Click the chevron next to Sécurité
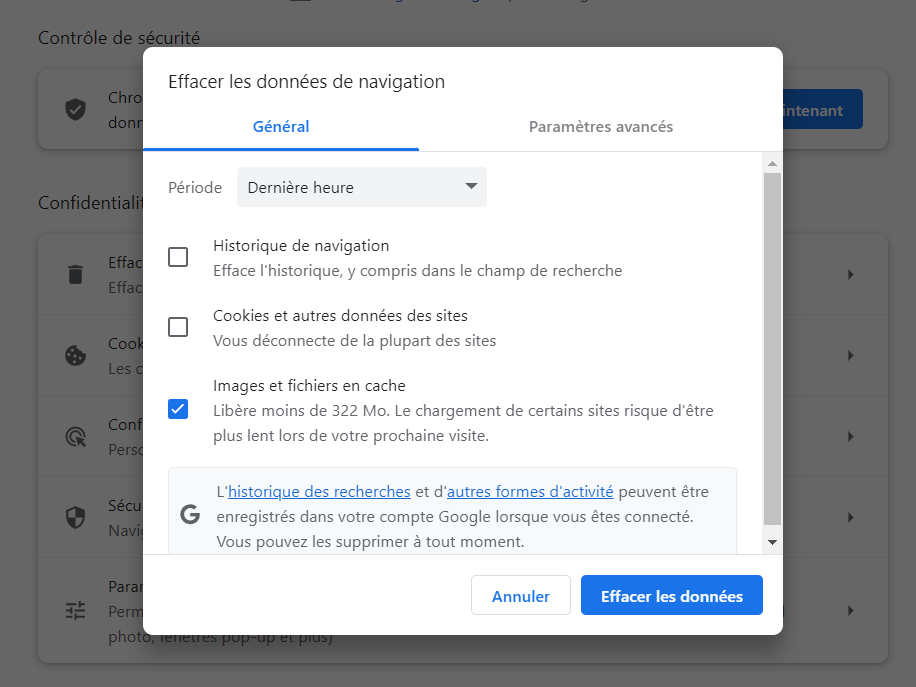Viewport: 916px width, 687px height. [850, 517]
